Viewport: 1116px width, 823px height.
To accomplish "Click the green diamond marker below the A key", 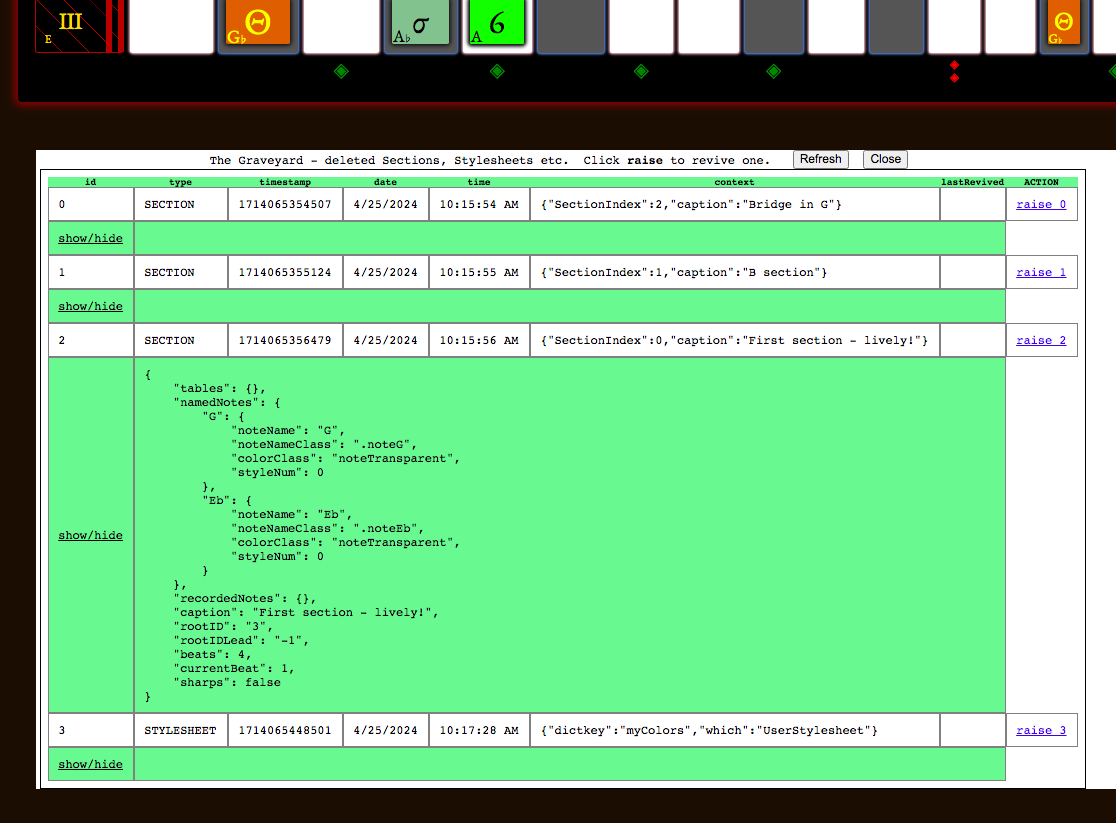I will (497, 71).
